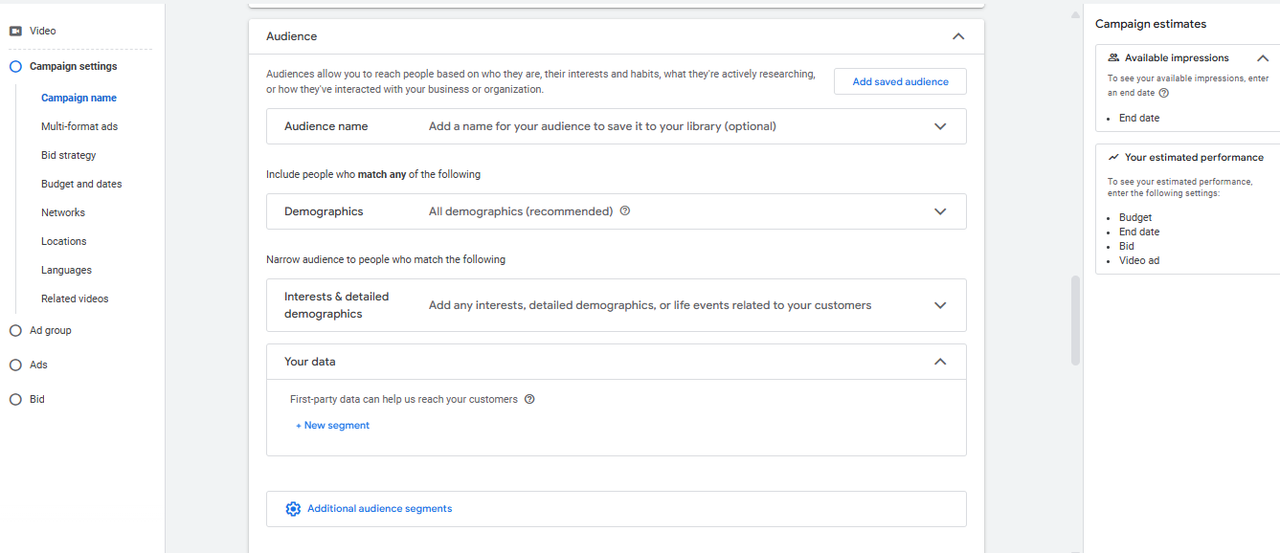
Task: Click the New segment link
Action: (333, 426)
